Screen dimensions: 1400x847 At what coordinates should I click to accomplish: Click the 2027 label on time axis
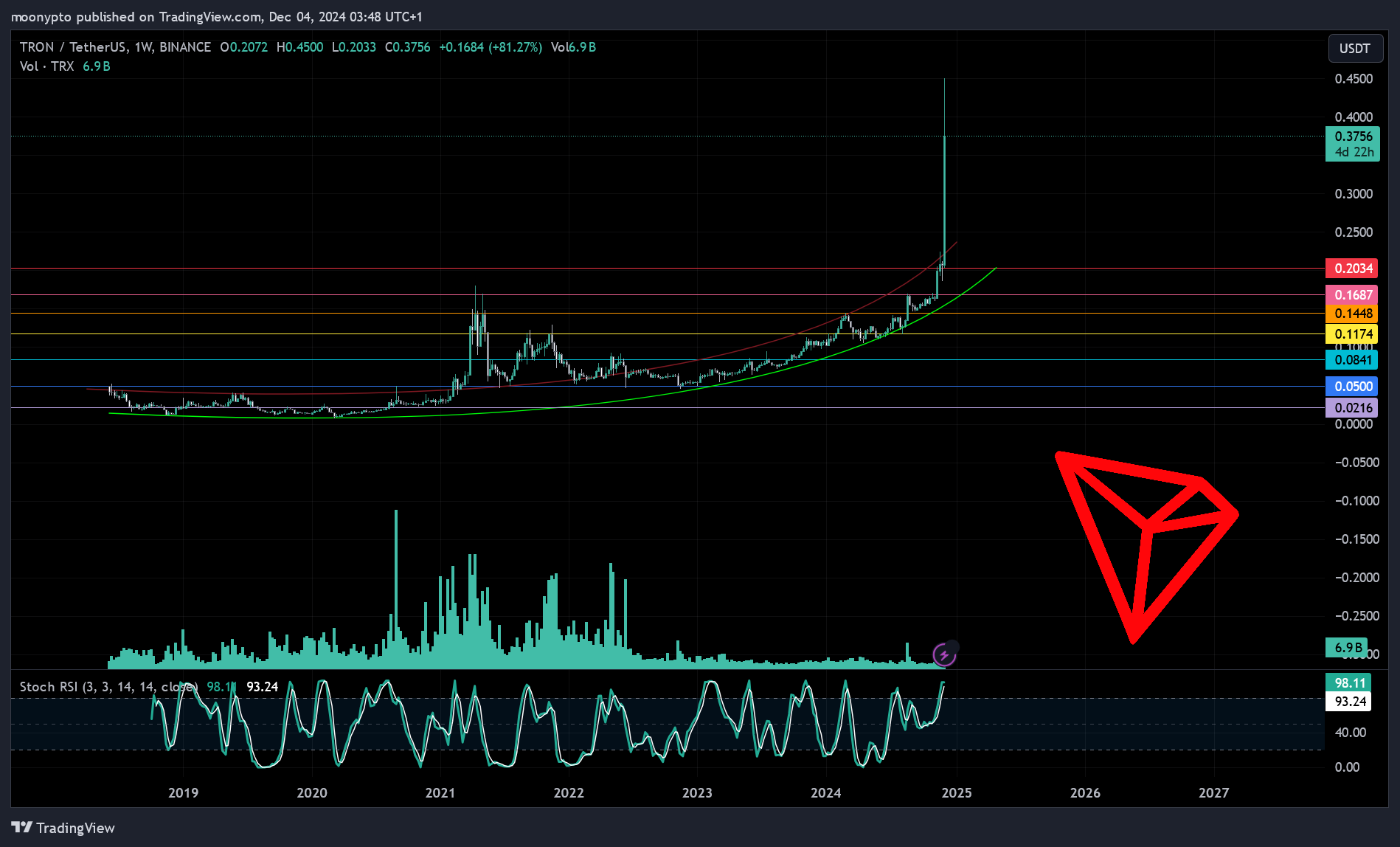point(1214,793)
